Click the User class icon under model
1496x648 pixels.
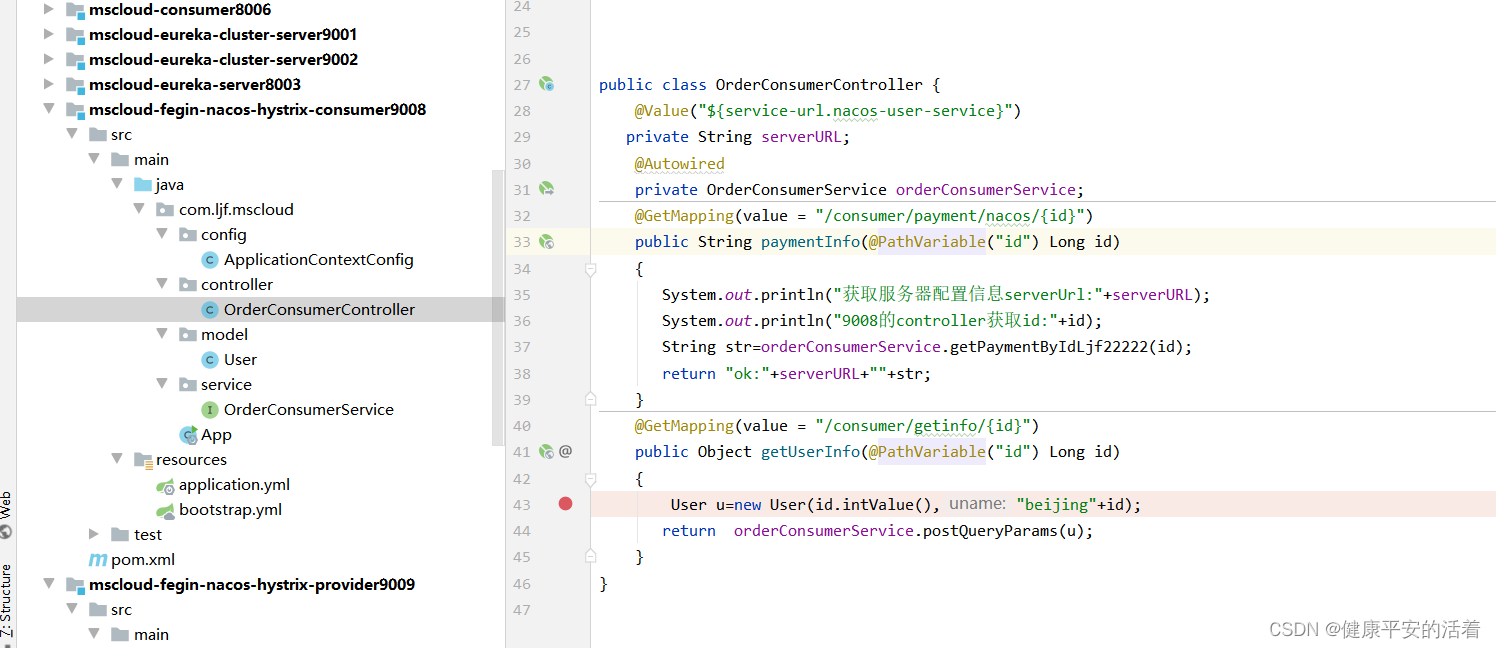(208, 359)
